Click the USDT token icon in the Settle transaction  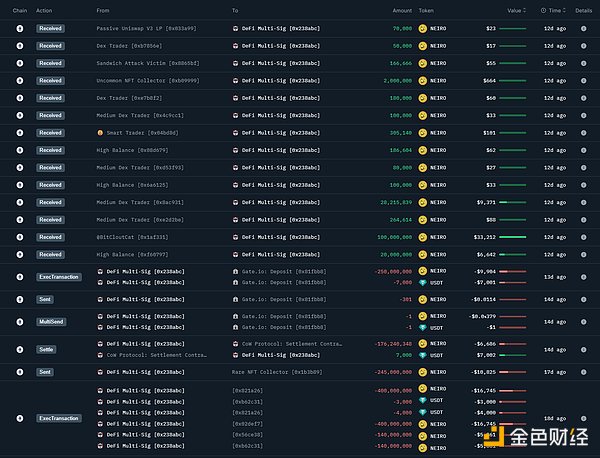pyautogui.click(x=423, y=355)
